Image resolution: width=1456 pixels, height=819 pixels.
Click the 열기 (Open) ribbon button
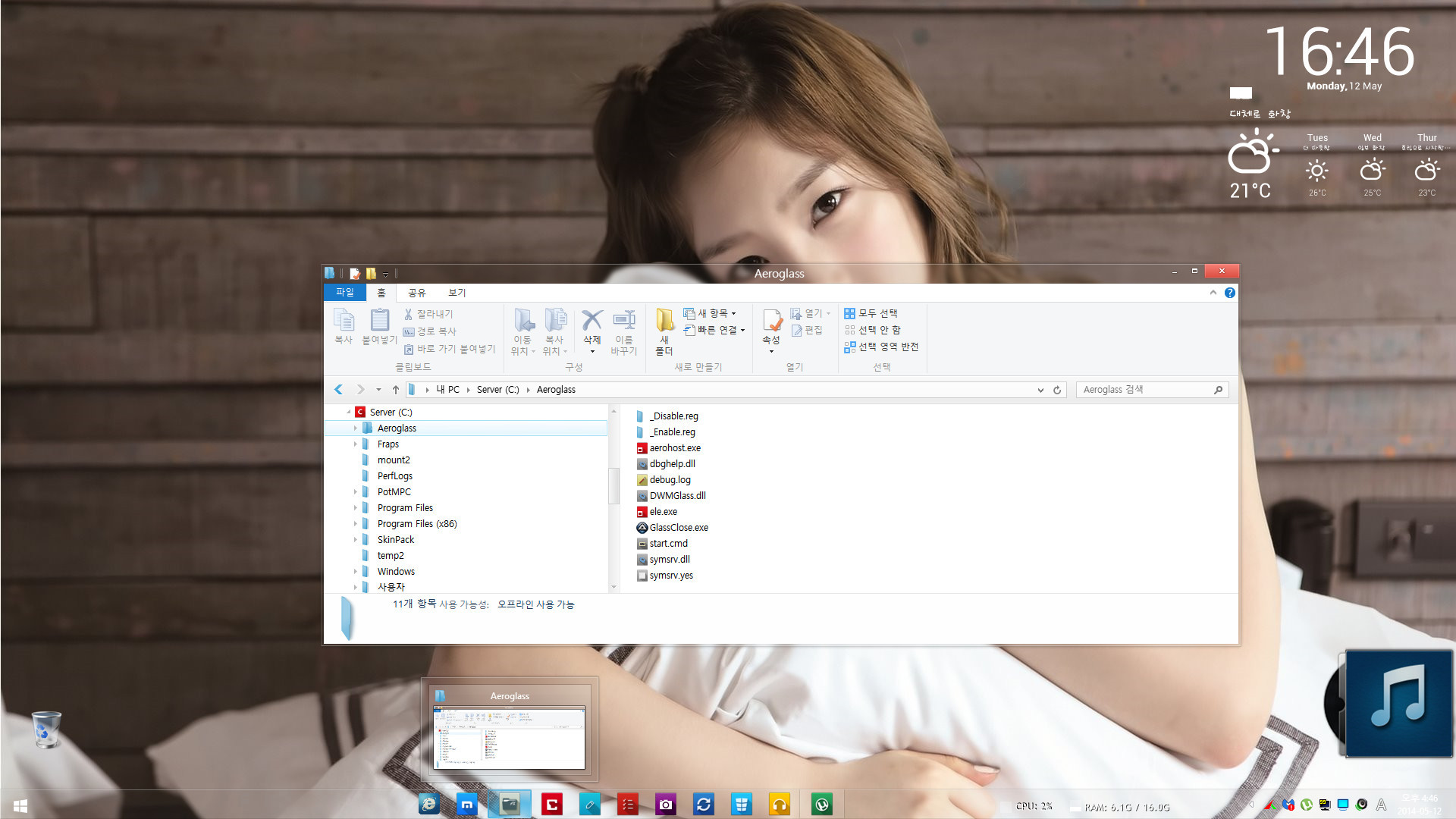(x=811, y=313)
